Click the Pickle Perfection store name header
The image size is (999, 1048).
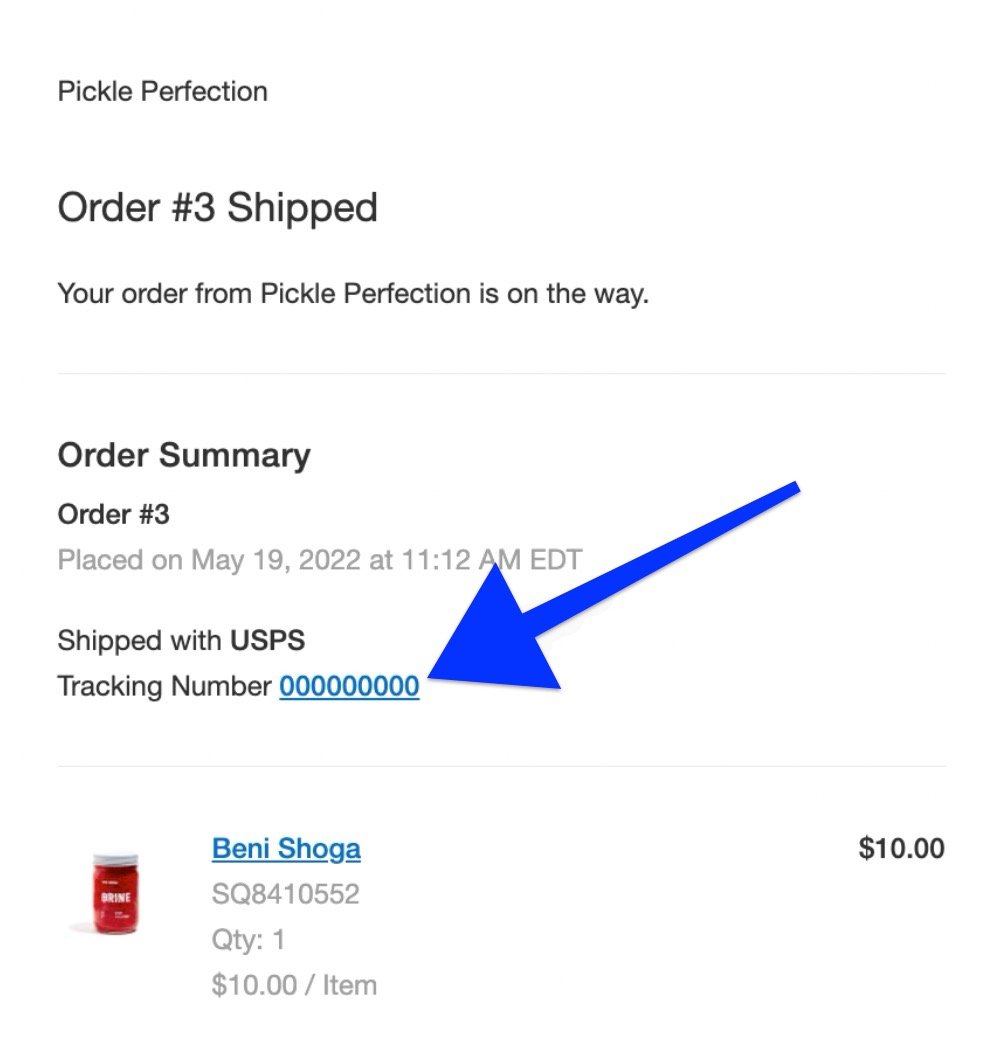pyautogui.click(x=162, y=91)
